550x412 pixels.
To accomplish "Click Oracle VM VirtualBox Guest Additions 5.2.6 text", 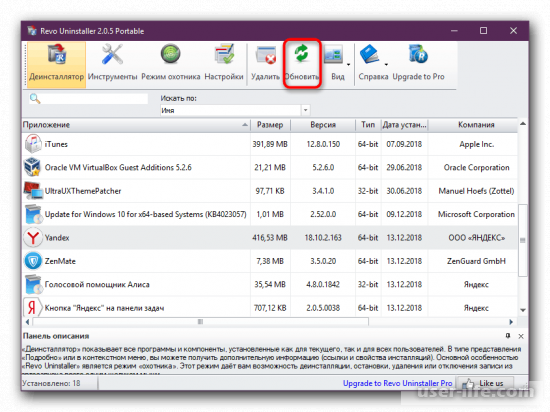I will click(x=118, y=167).
